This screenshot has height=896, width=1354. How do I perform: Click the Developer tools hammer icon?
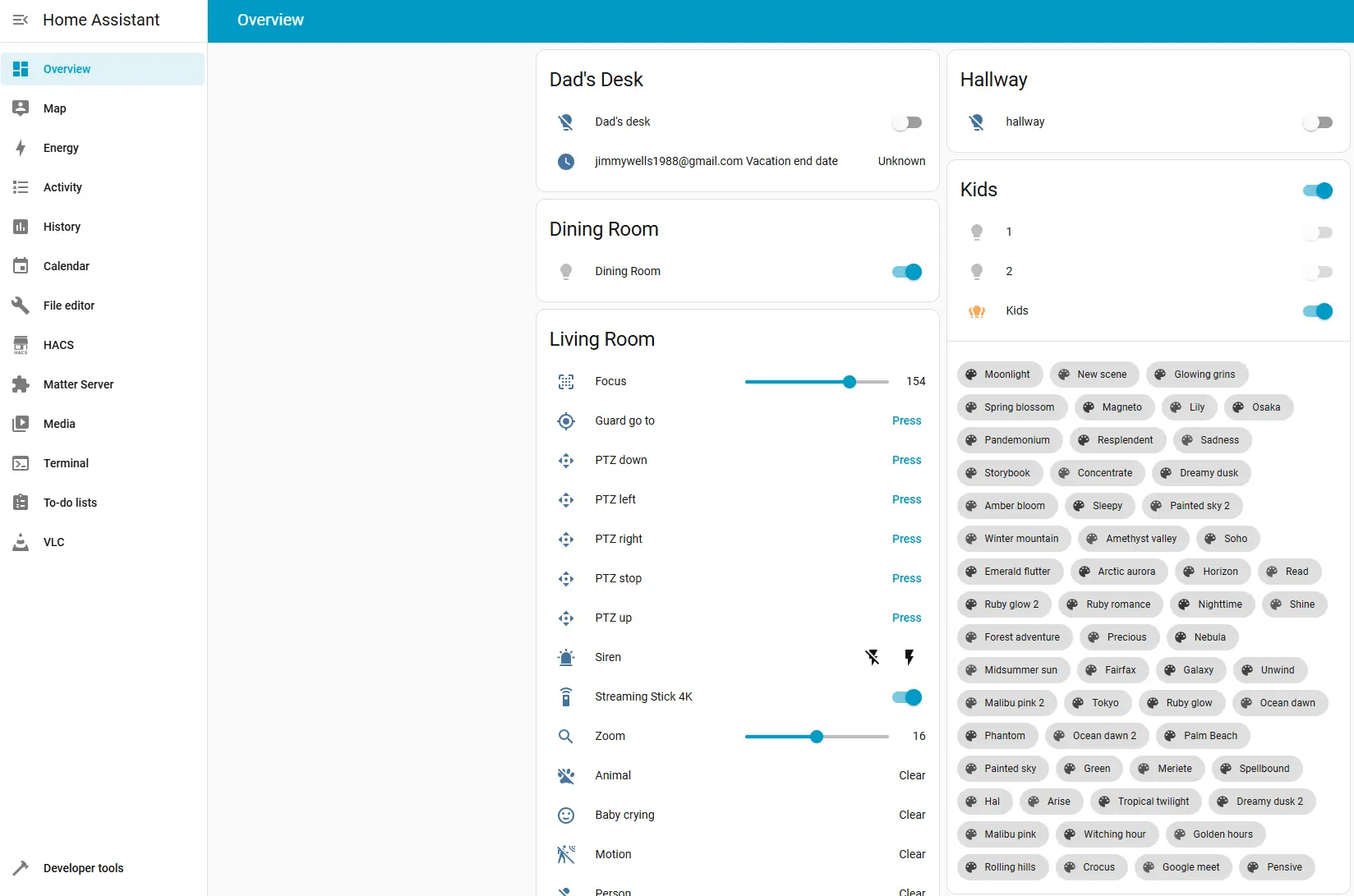coord(21,868)
